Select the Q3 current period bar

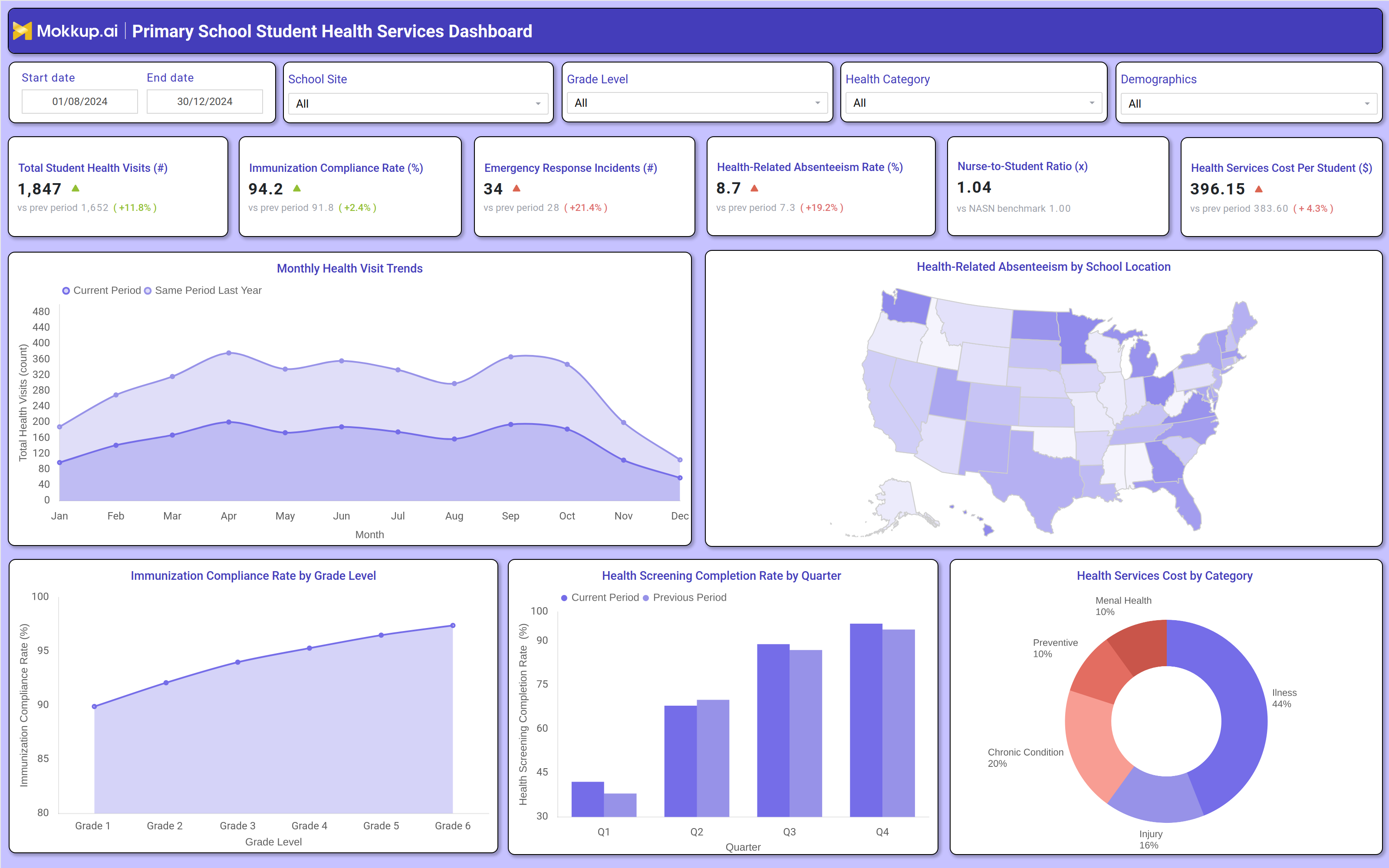773,730
